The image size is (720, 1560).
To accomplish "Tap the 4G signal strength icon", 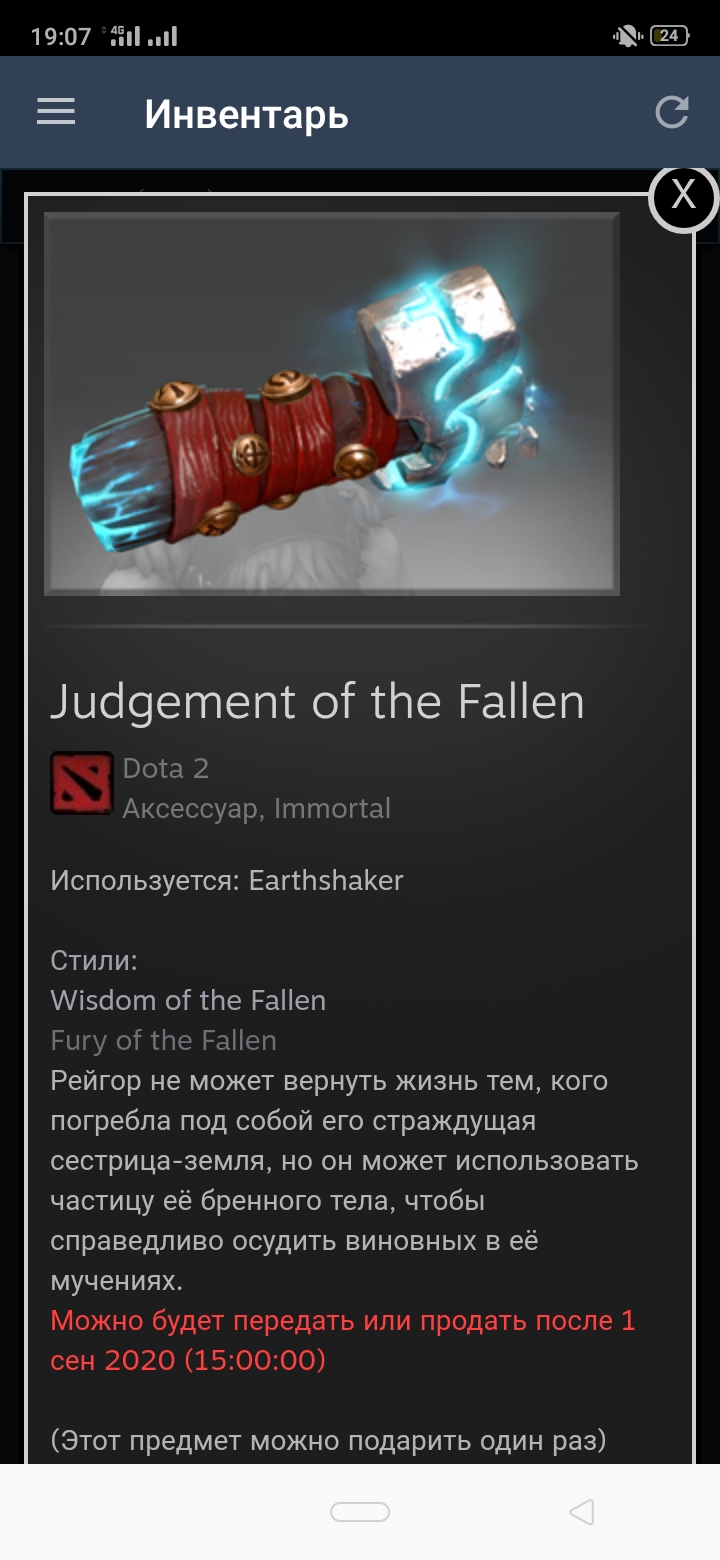I will [x=125, y=37].
